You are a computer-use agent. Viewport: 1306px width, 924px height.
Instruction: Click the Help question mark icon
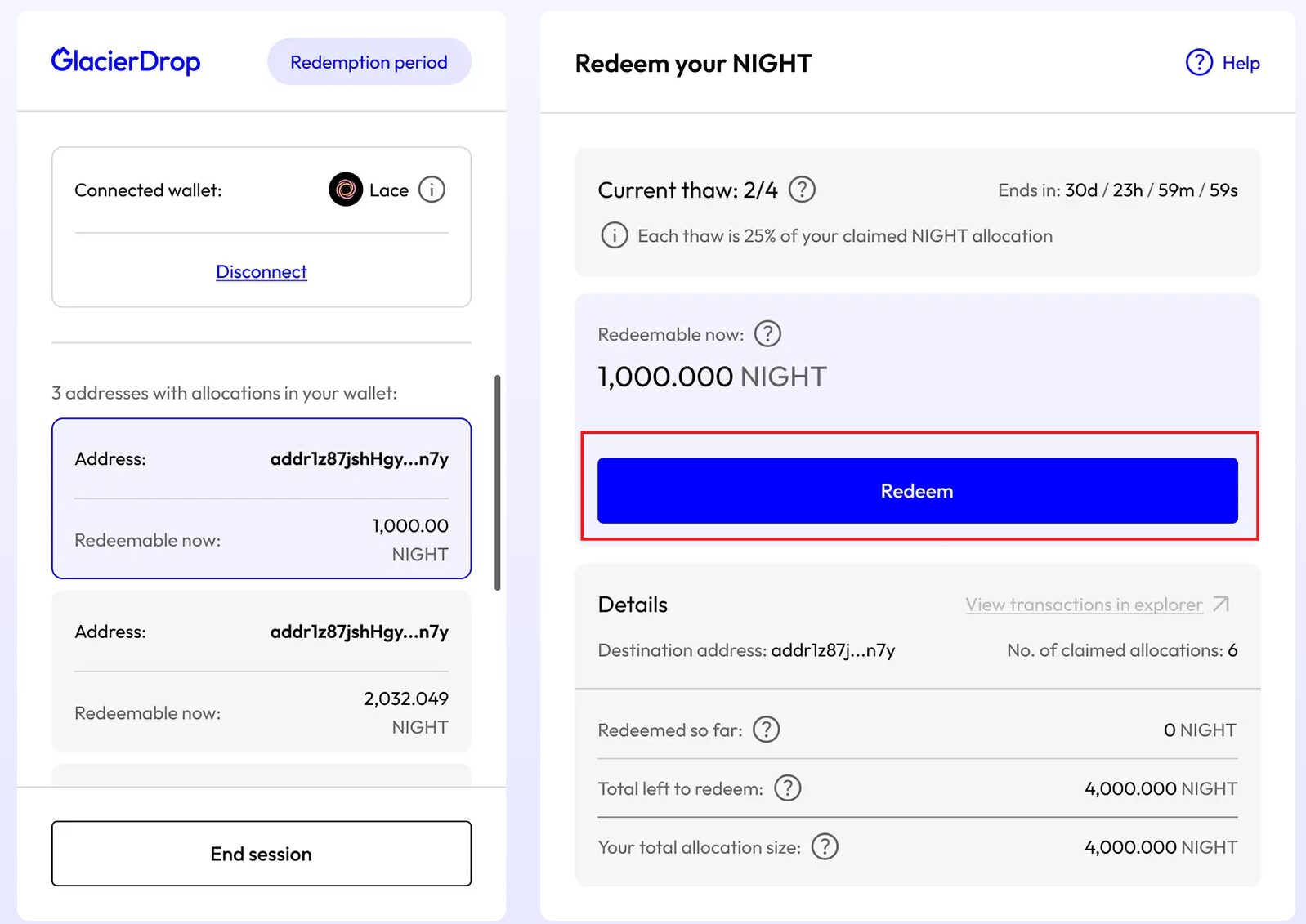(1199, 62)
